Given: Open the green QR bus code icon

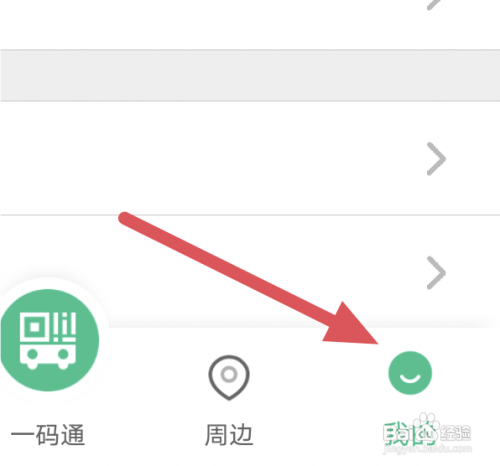Looking at the screenshot, I should pos(50,340).
